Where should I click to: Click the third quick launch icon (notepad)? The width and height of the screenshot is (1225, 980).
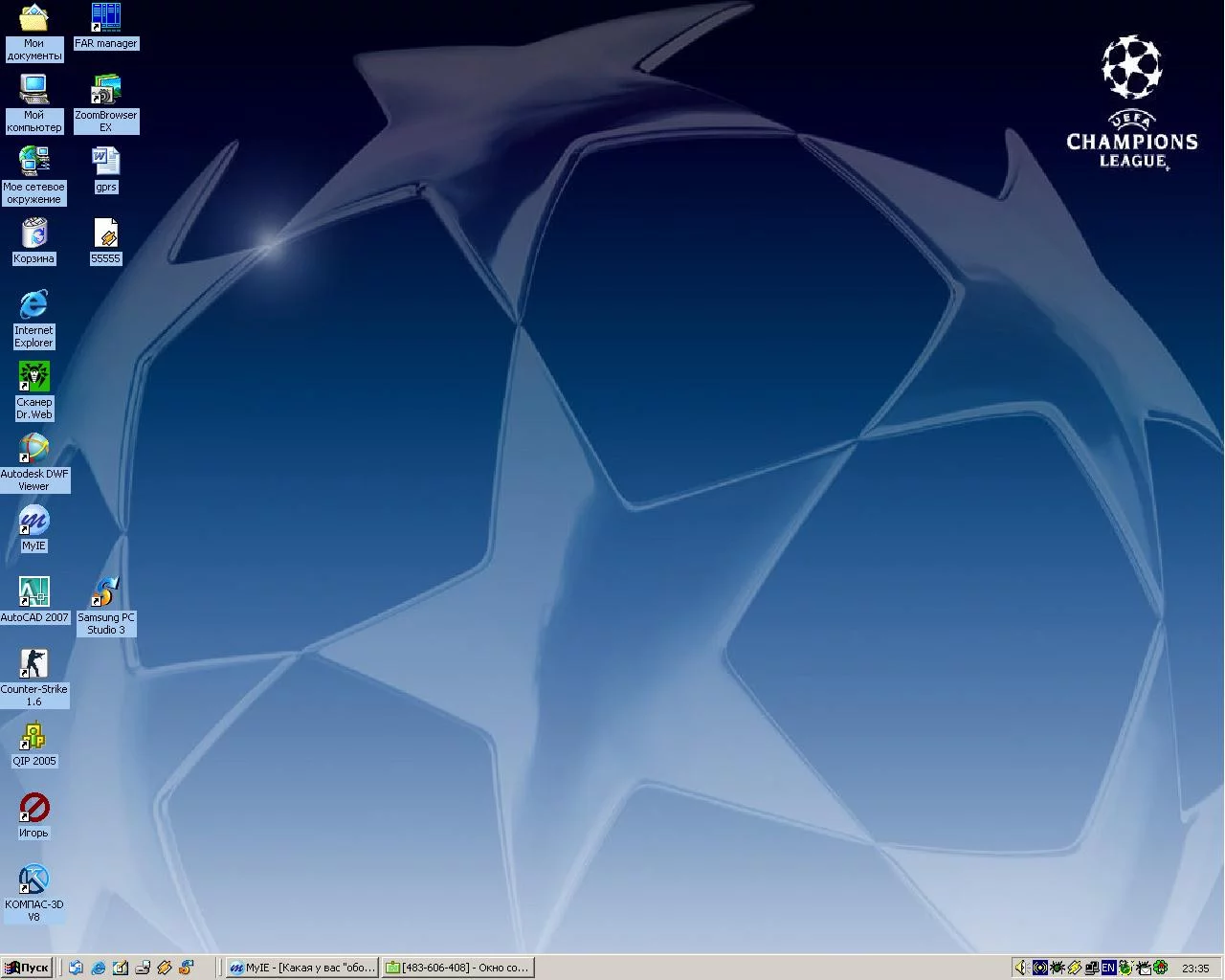coord(120,968)
